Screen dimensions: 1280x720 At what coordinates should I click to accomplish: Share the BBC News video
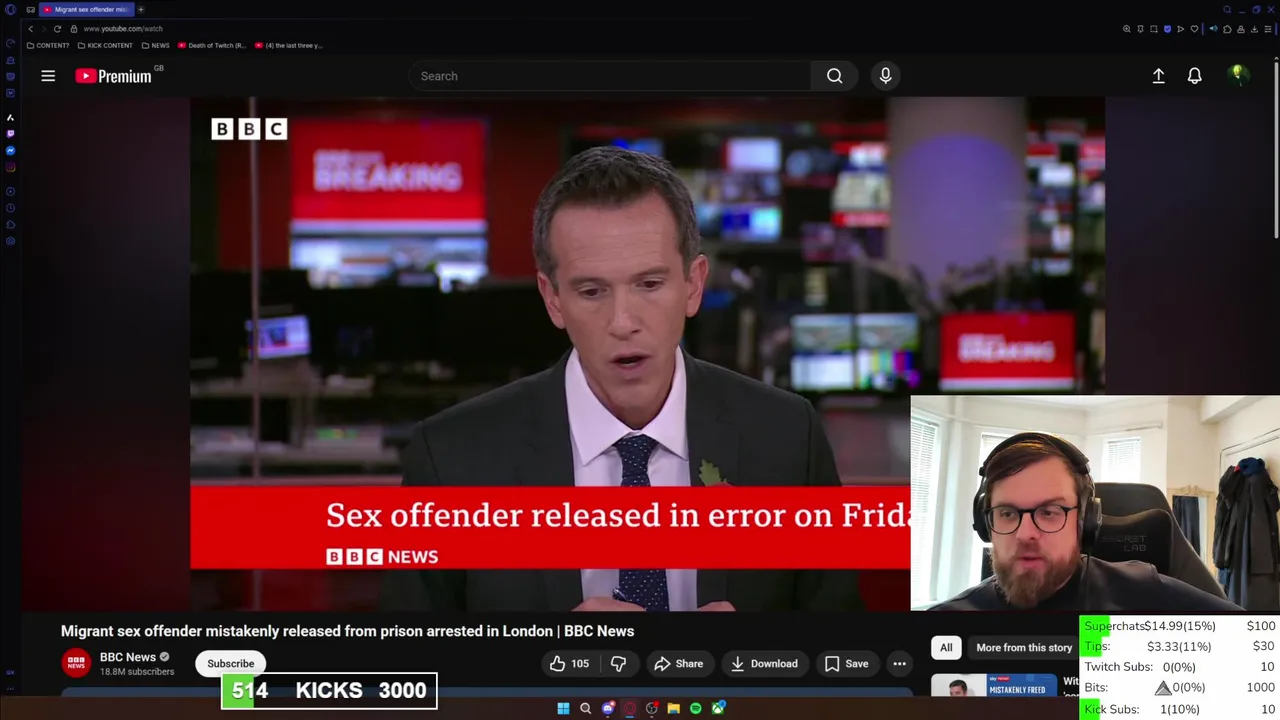[678, 663]
